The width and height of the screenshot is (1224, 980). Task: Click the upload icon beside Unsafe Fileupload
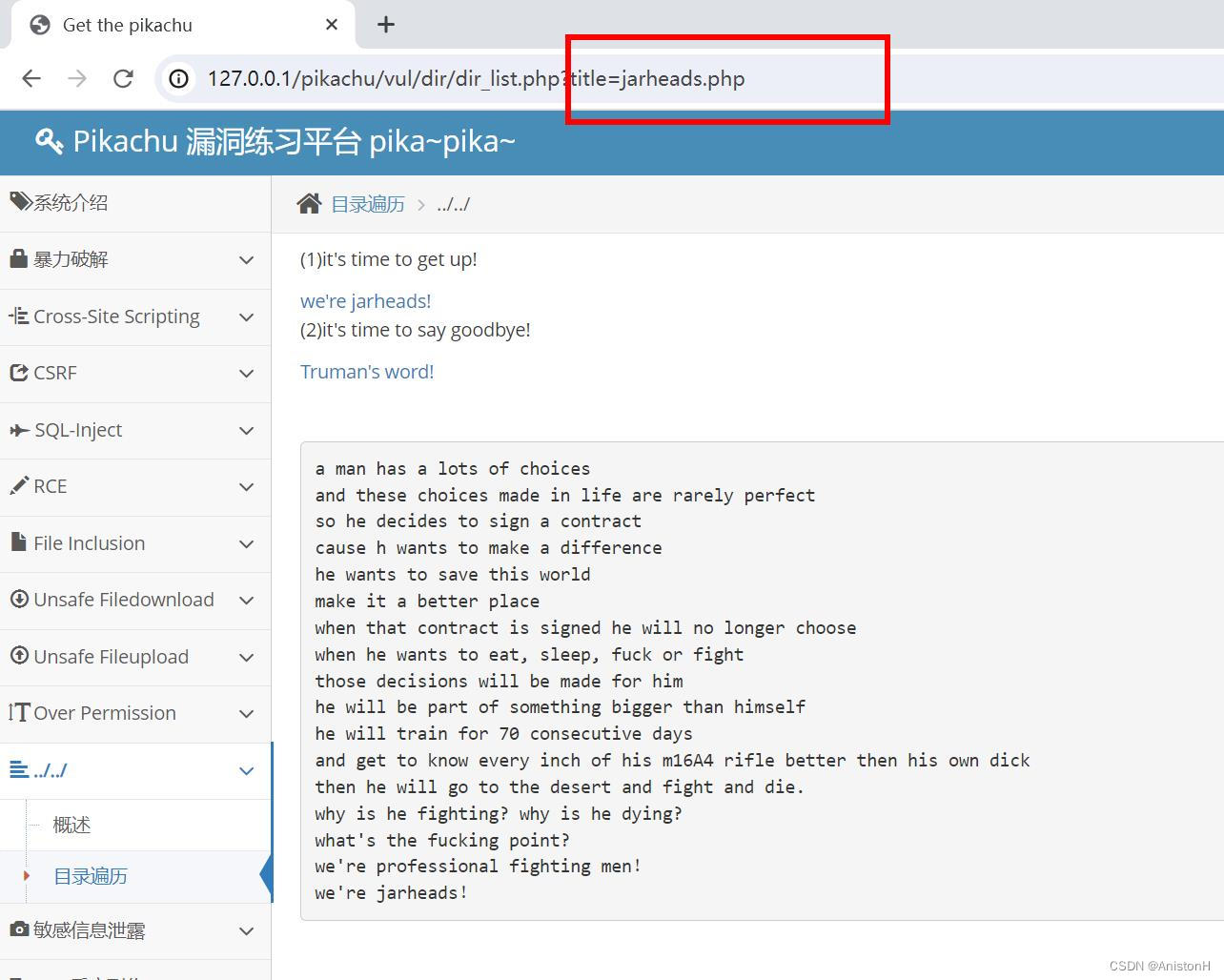click(19, 656)
